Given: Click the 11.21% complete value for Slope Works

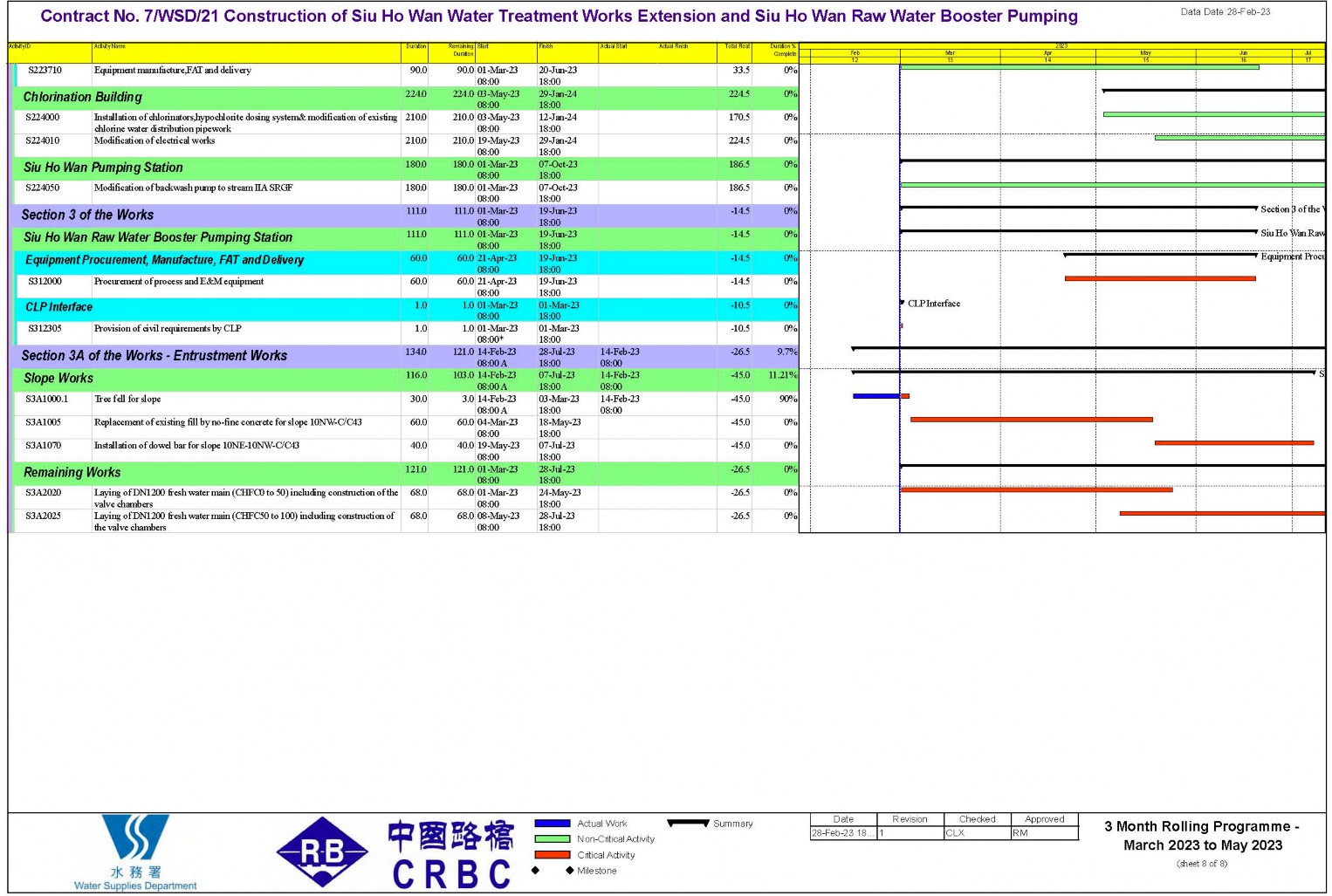Looking at the screenshot, I should (x=783, y=376).
